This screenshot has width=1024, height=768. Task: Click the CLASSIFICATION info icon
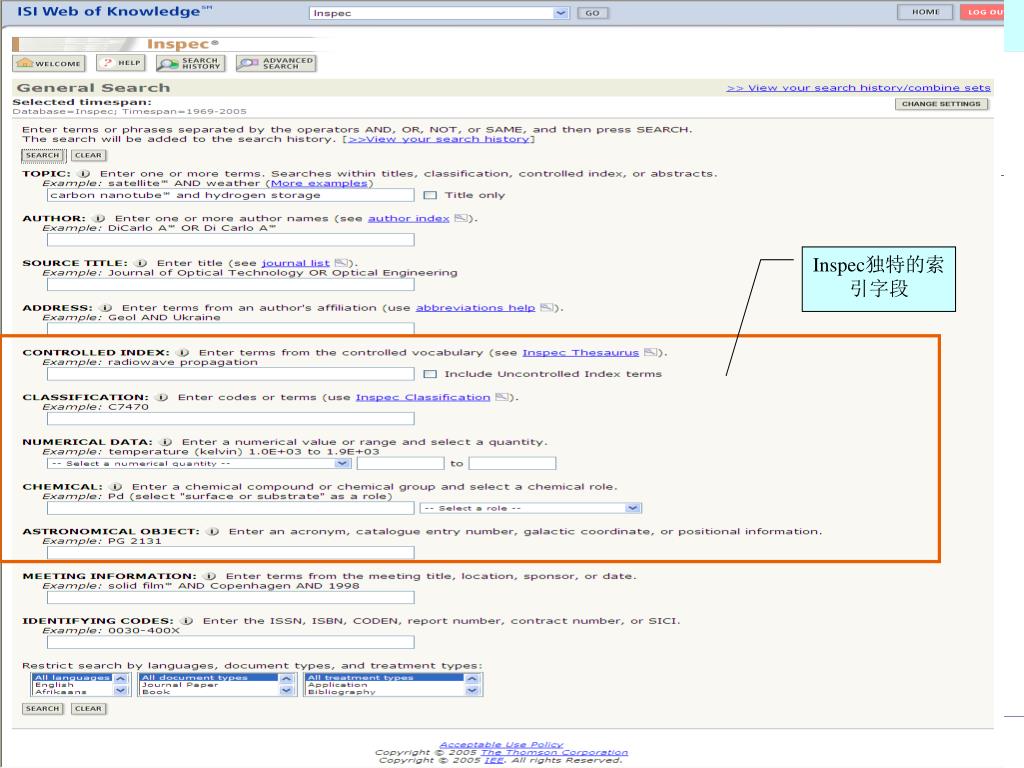[x=163, y=397]
